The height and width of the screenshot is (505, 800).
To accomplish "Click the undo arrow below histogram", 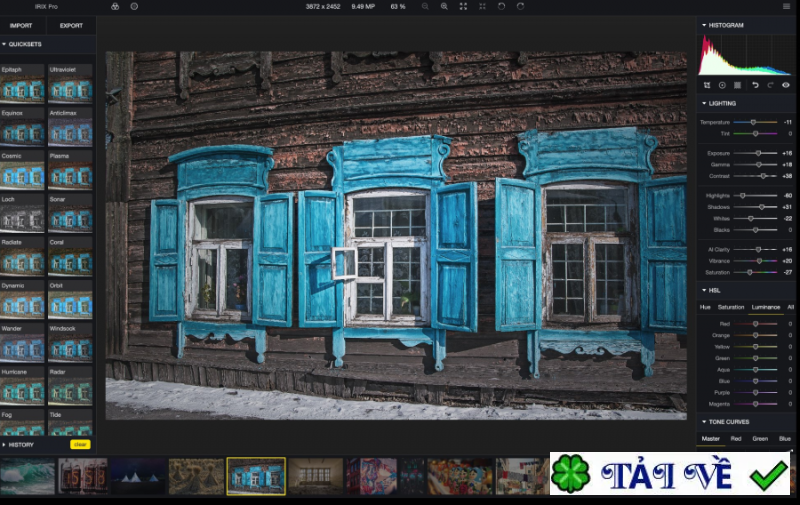I will 755,85.
